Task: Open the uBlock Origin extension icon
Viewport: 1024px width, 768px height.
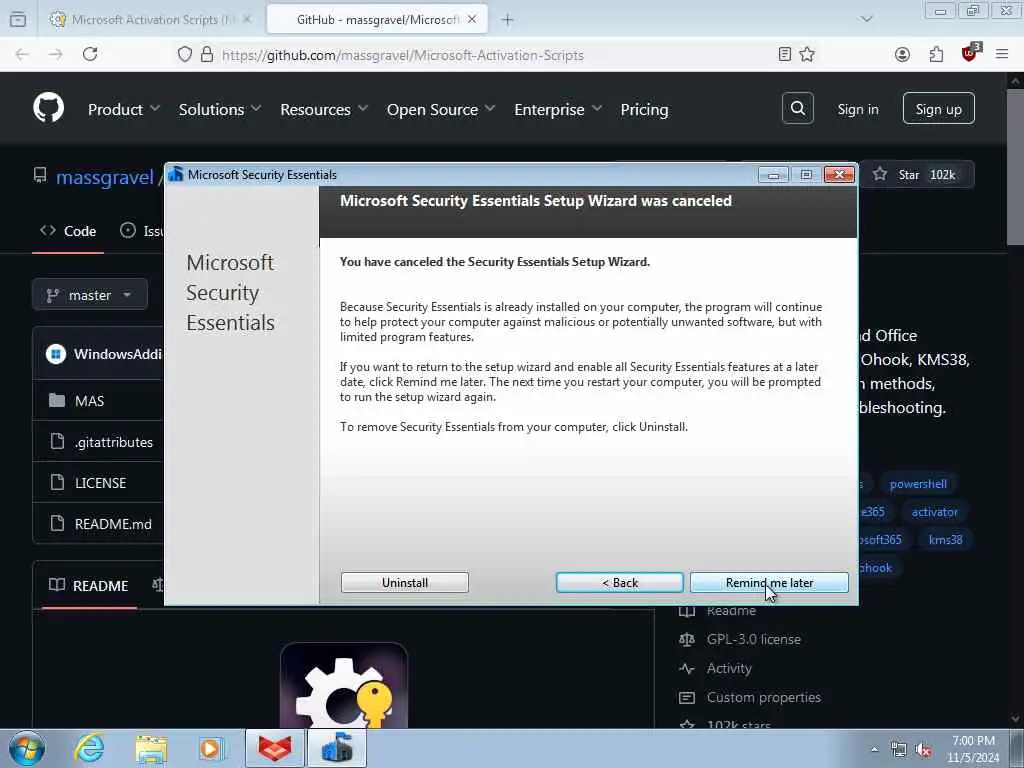Action: click(x=970, y=53)
